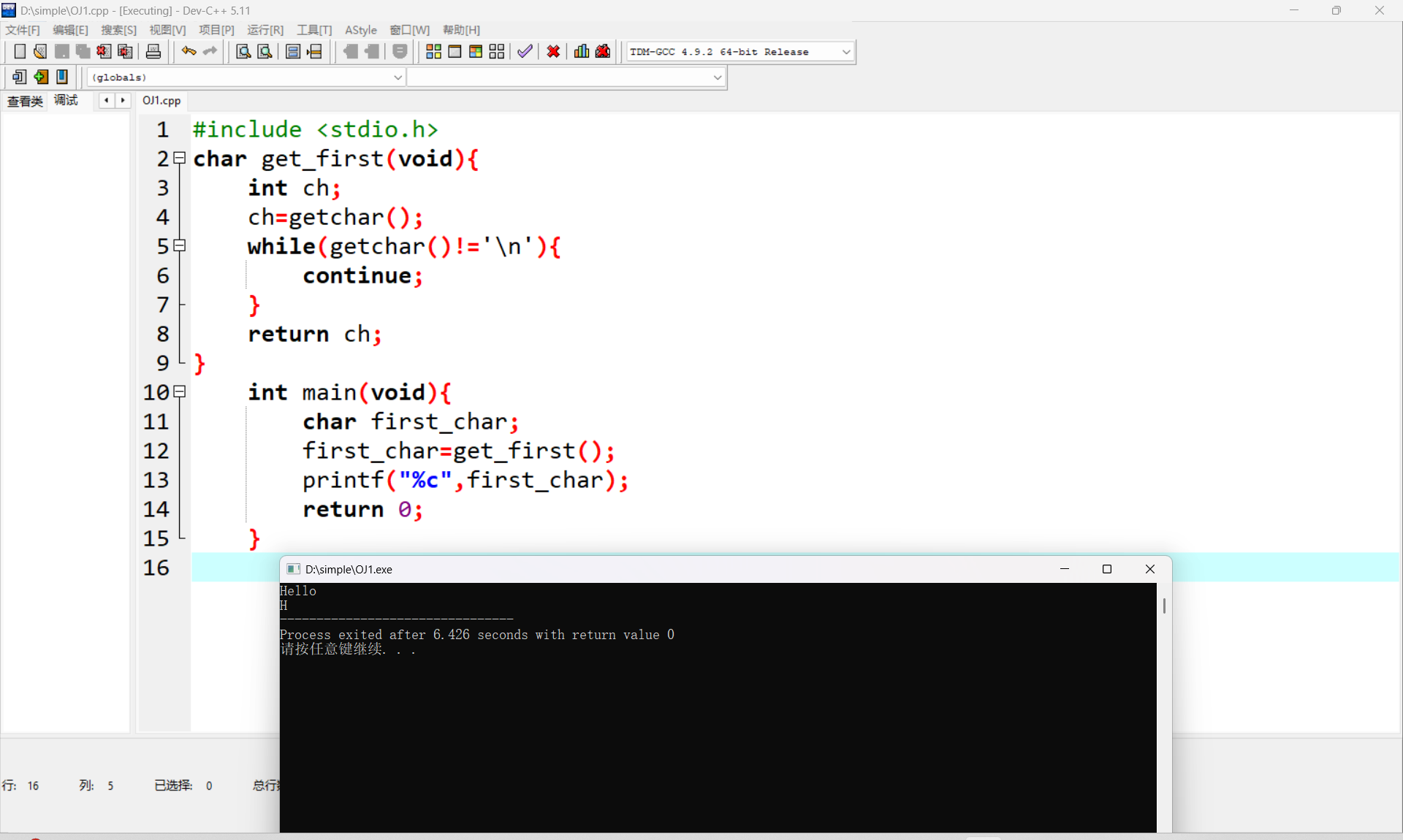Click the profiling bar chart icon
The image size is (1403, 840).
point(582,51)
